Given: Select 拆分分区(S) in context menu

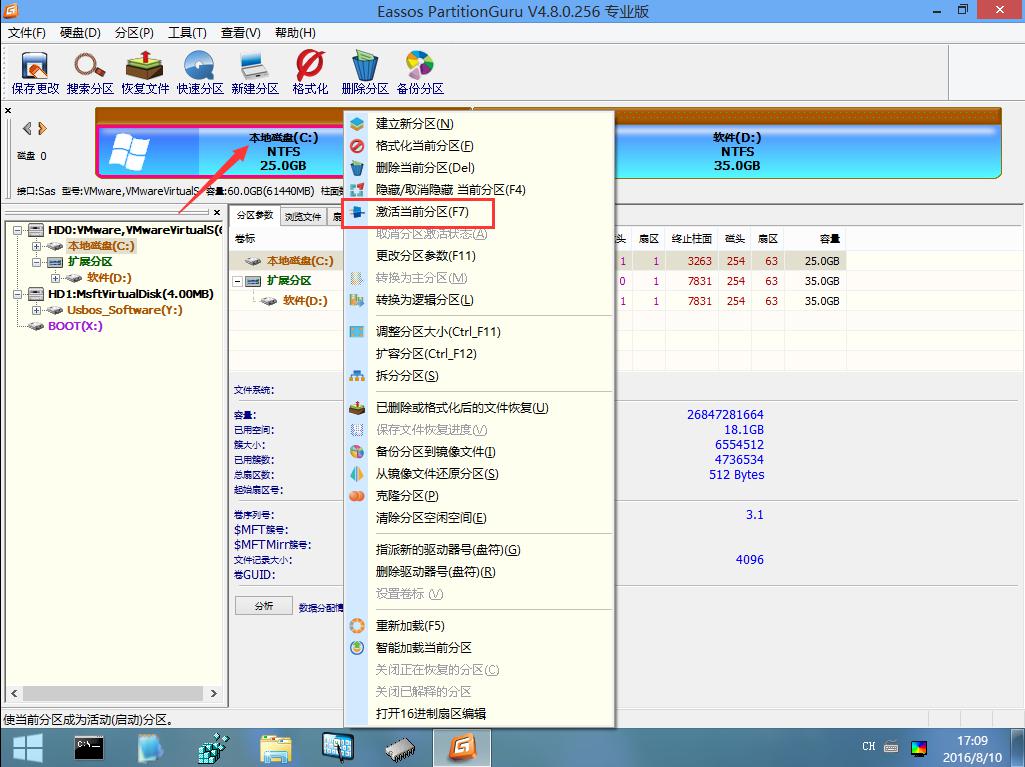Looking at the screenshot, I should (x=479, y=376).
